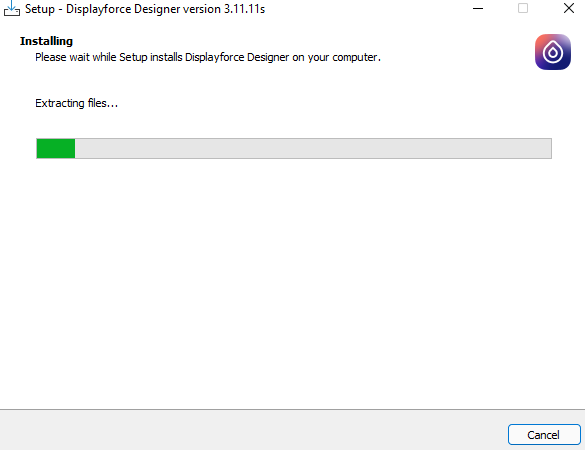Image resolution: width=585 pixels, height=450 pixels.
Task: Click the gray footer area left of Cancel
Action: pyautogui.click(x=254, y=431)
